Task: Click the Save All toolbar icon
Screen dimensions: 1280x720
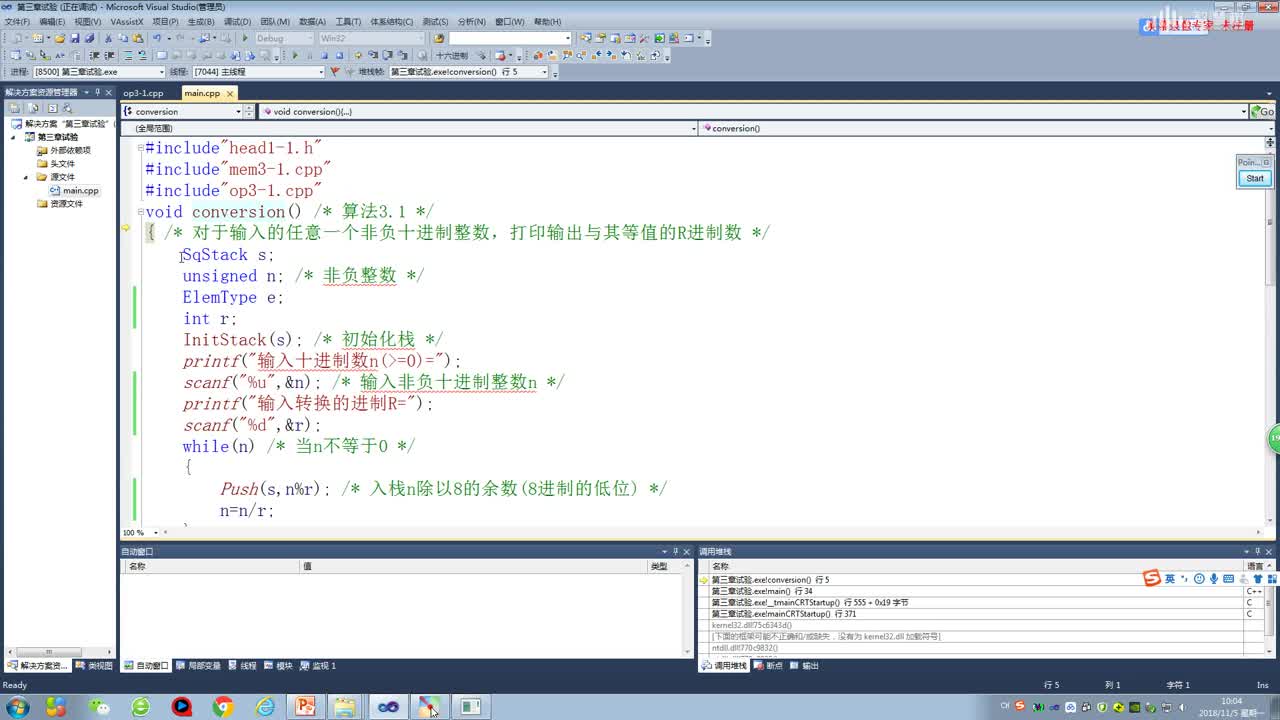Action: point(89,39)
